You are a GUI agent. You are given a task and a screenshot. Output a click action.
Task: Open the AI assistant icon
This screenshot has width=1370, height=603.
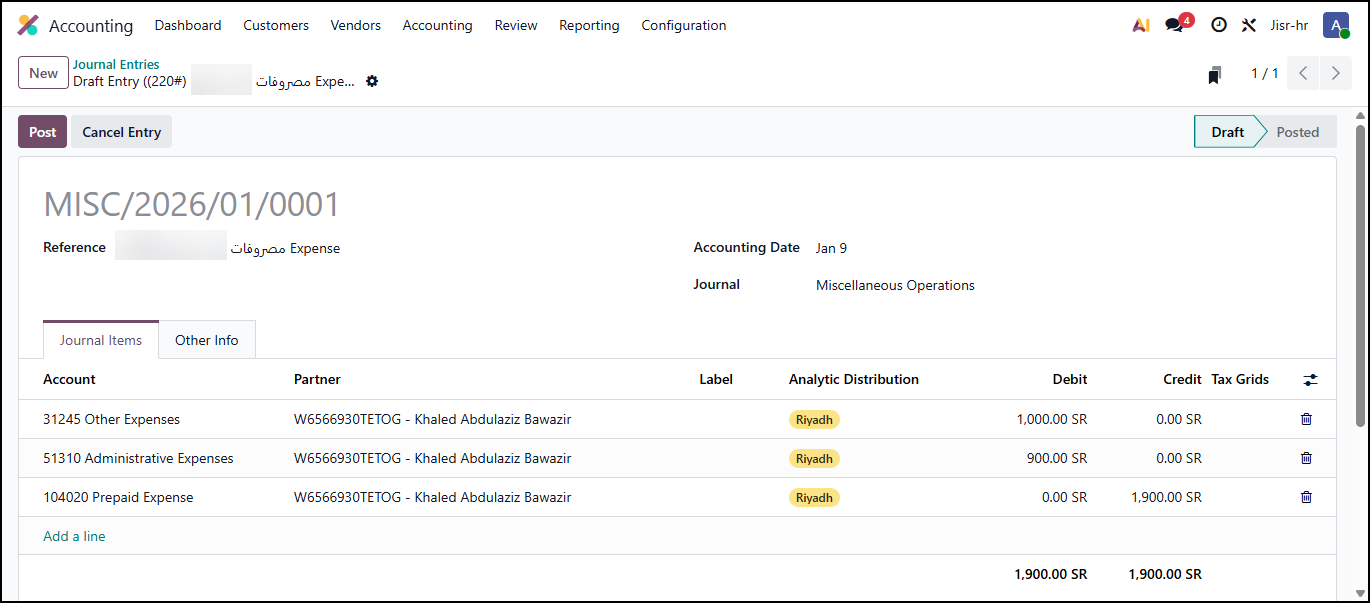click(1140, 25)
